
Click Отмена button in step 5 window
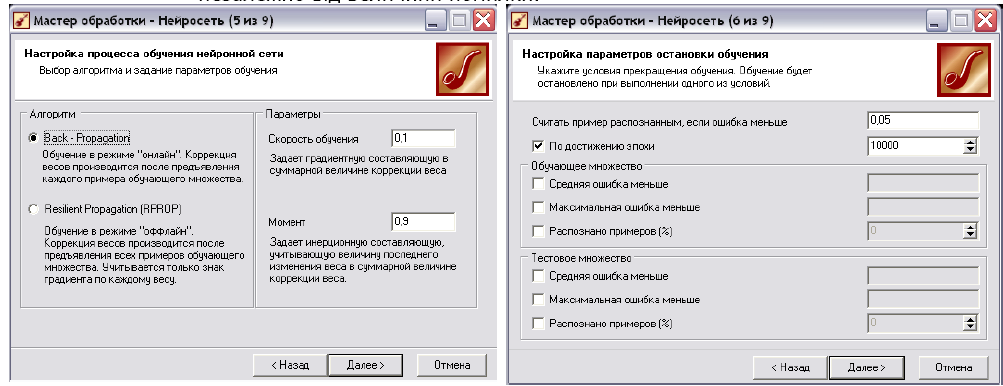[452, 366]
